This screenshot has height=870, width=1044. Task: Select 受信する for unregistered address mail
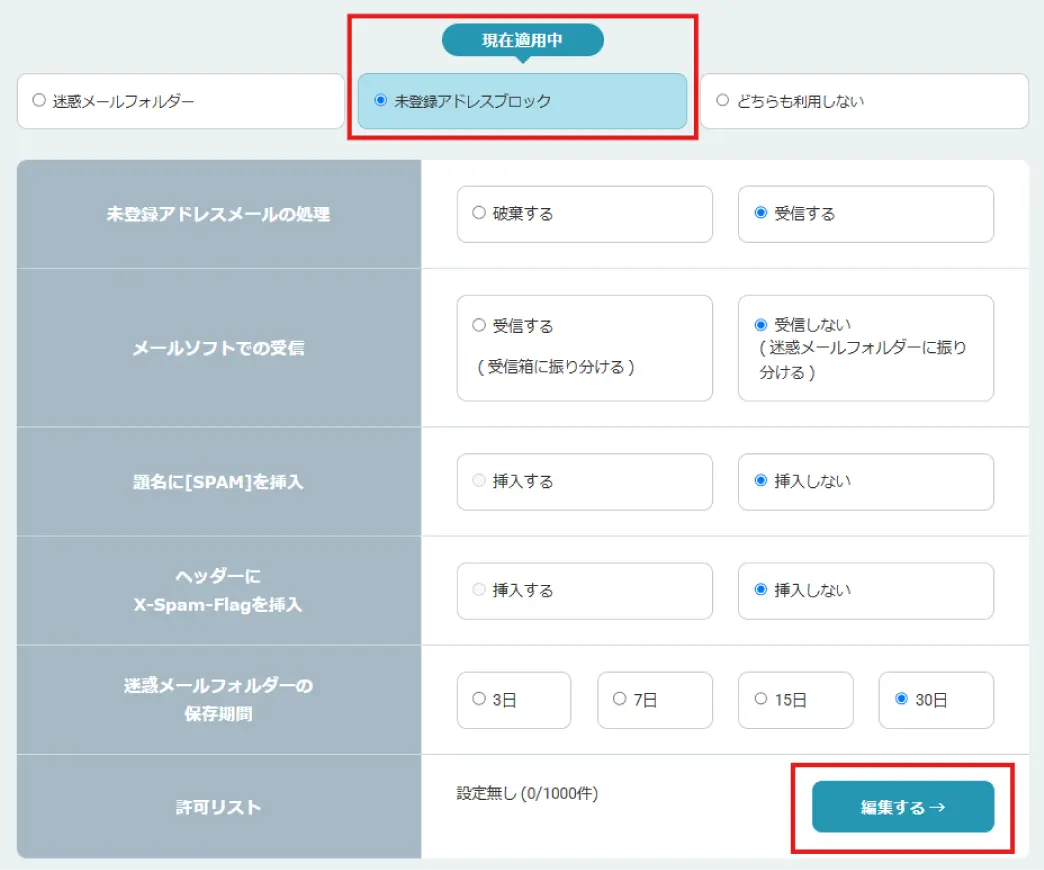(761, 214)
